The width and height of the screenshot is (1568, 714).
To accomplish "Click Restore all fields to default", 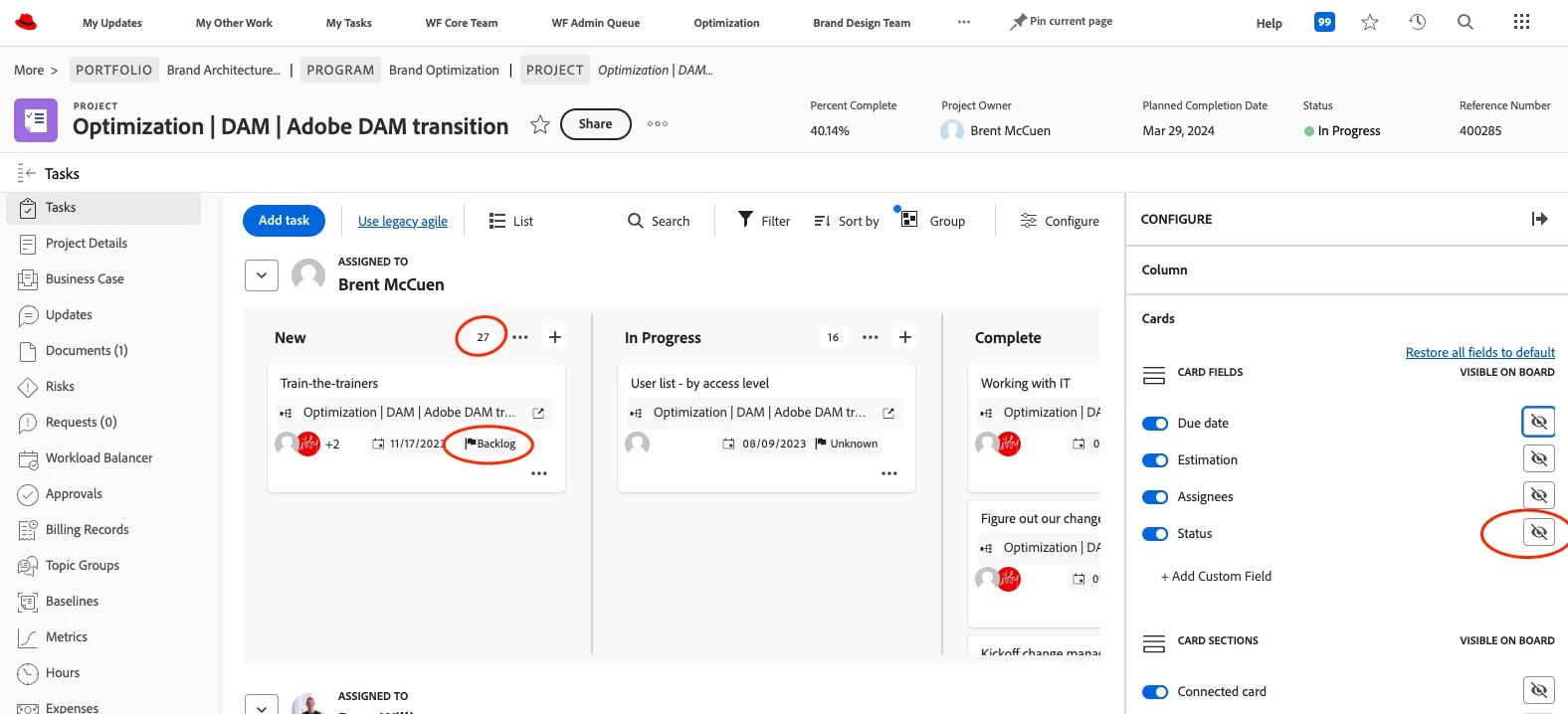I will (x=1480, y=352).
